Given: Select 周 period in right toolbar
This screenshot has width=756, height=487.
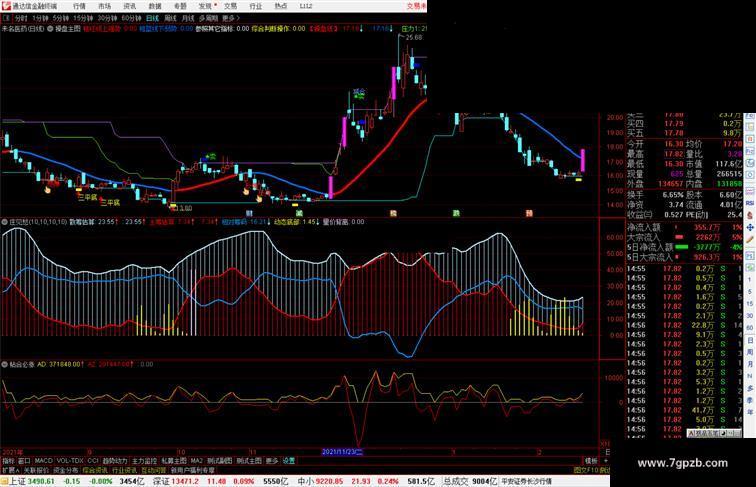Looking at the screenshot, I should click(x=750, y=352).
